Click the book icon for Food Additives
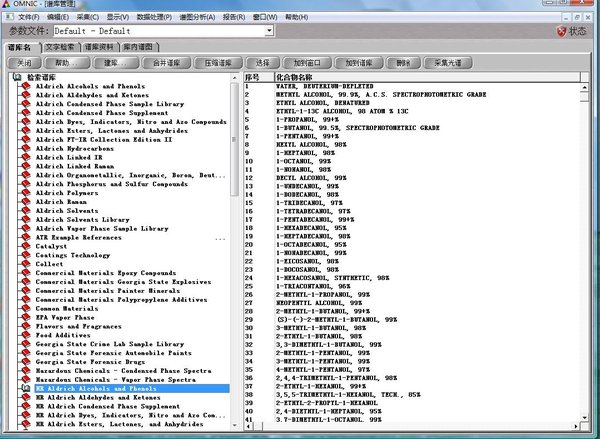Screen dimensions: 600x439 tap(26, 335)
